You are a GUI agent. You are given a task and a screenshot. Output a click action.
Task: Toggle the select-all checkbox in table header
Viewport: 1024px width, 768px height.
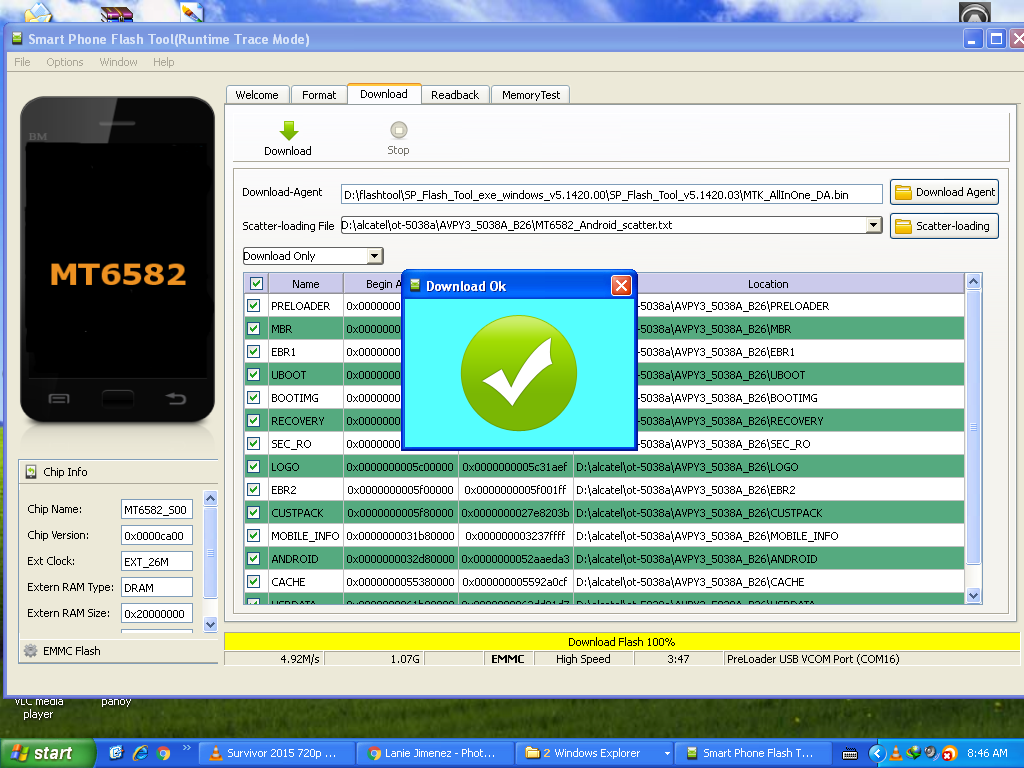tap(256, 284)
